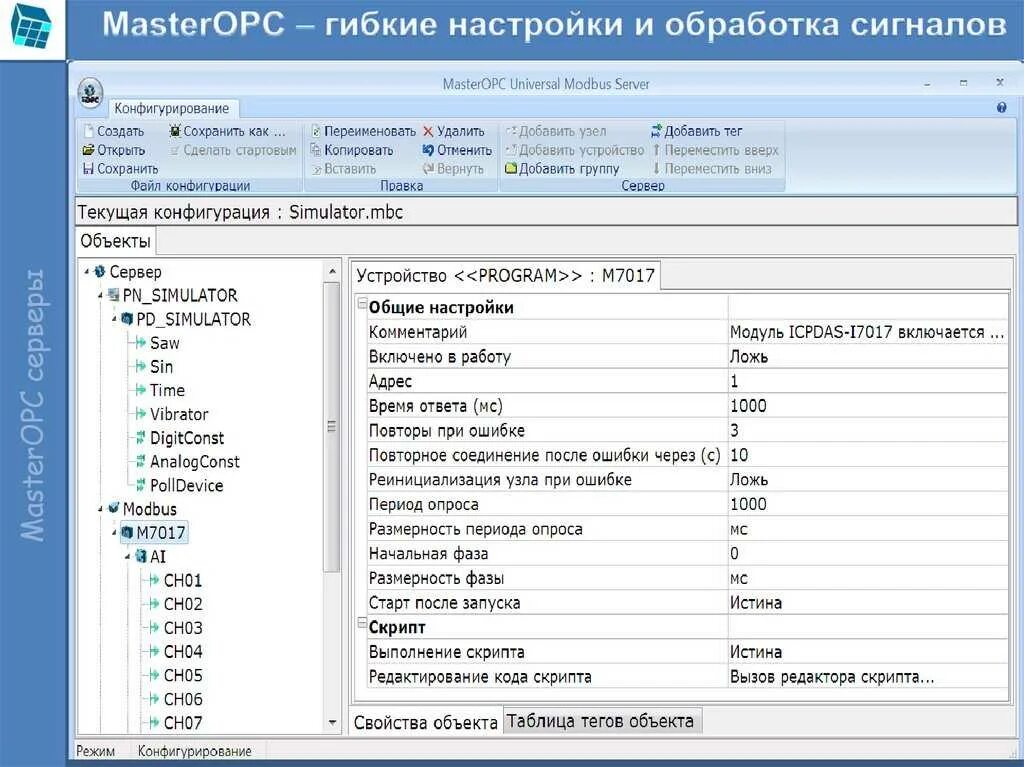Undo with Отменить command
Viewport: 1024px width, 767px height.
point(457,150)
